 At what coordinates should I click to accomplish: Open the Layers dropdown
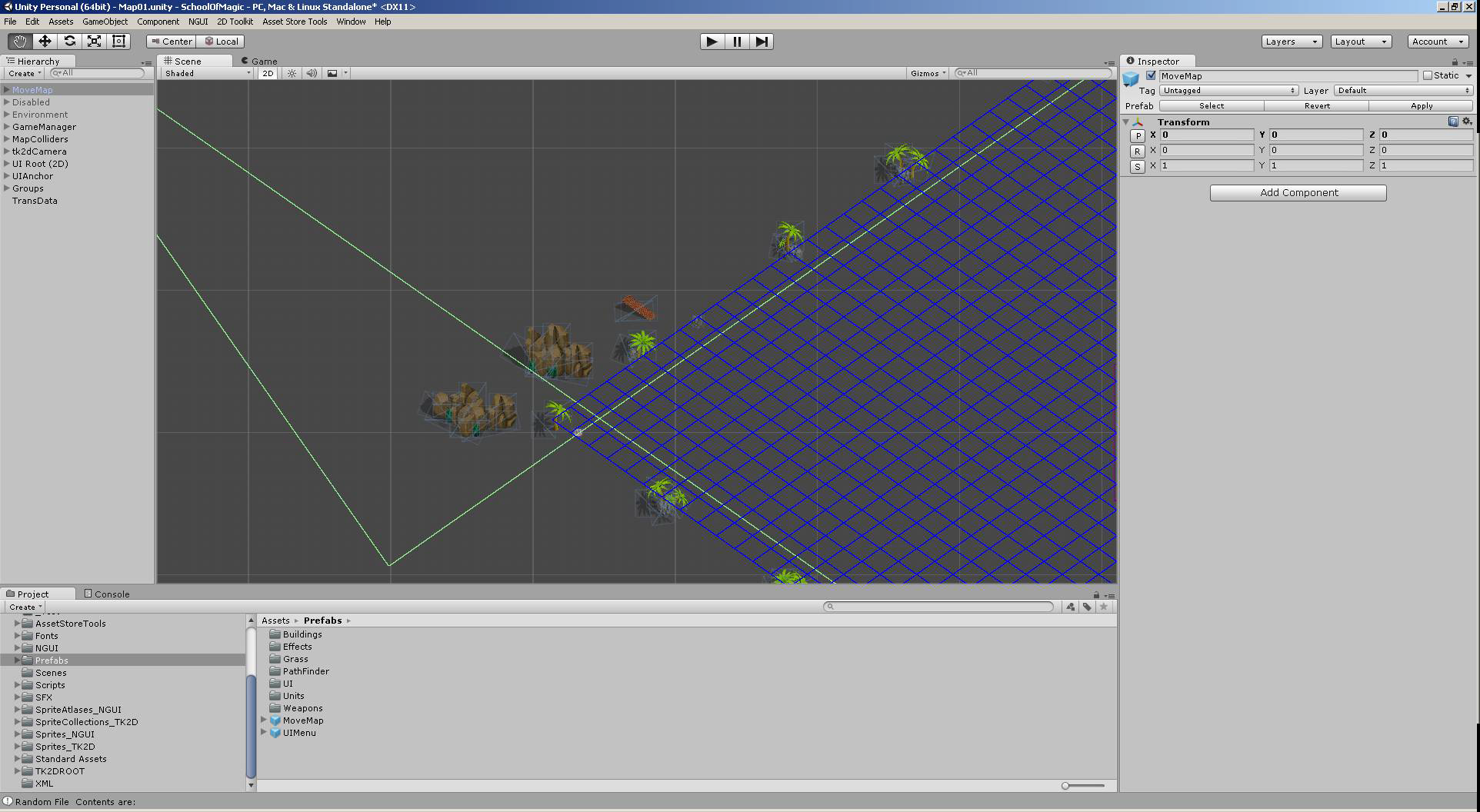[x=1292, y=42]
